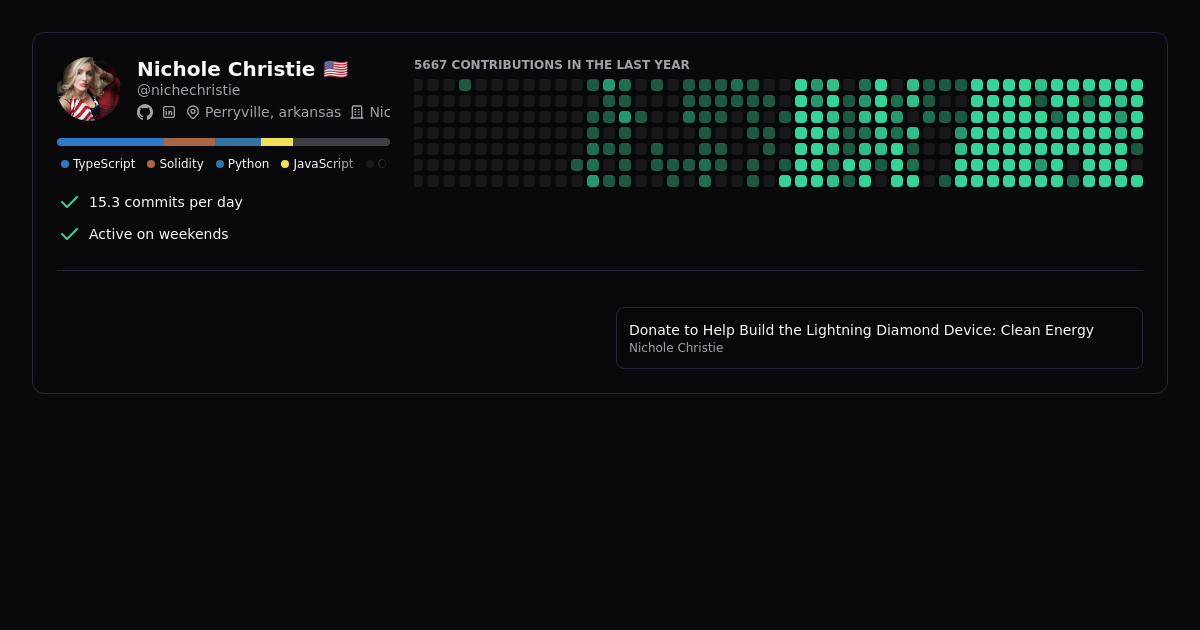
Task: Click the Nichole Christie name heading
Action: click(x=226, y=69)
